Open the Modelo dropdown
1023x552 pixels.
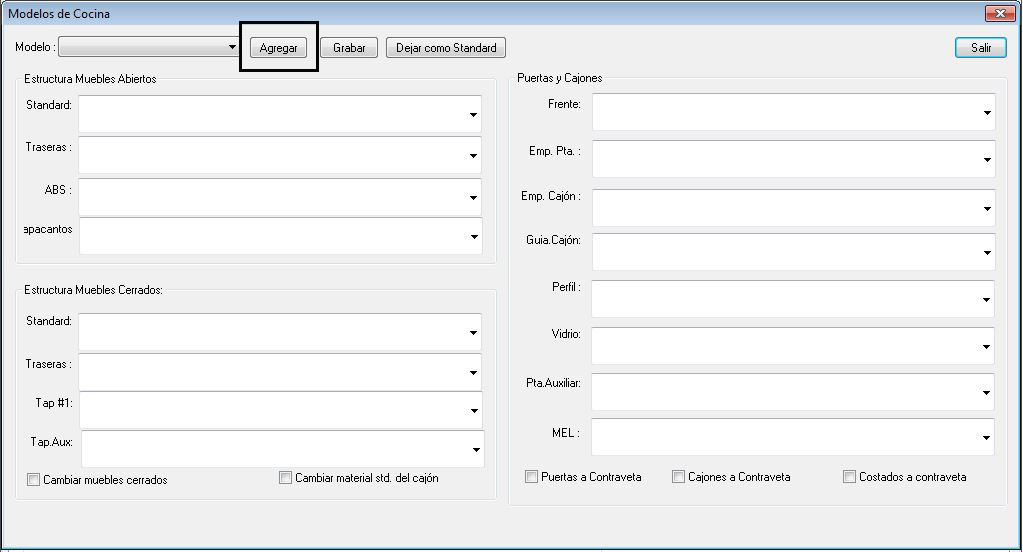click(x=149, y=47)
